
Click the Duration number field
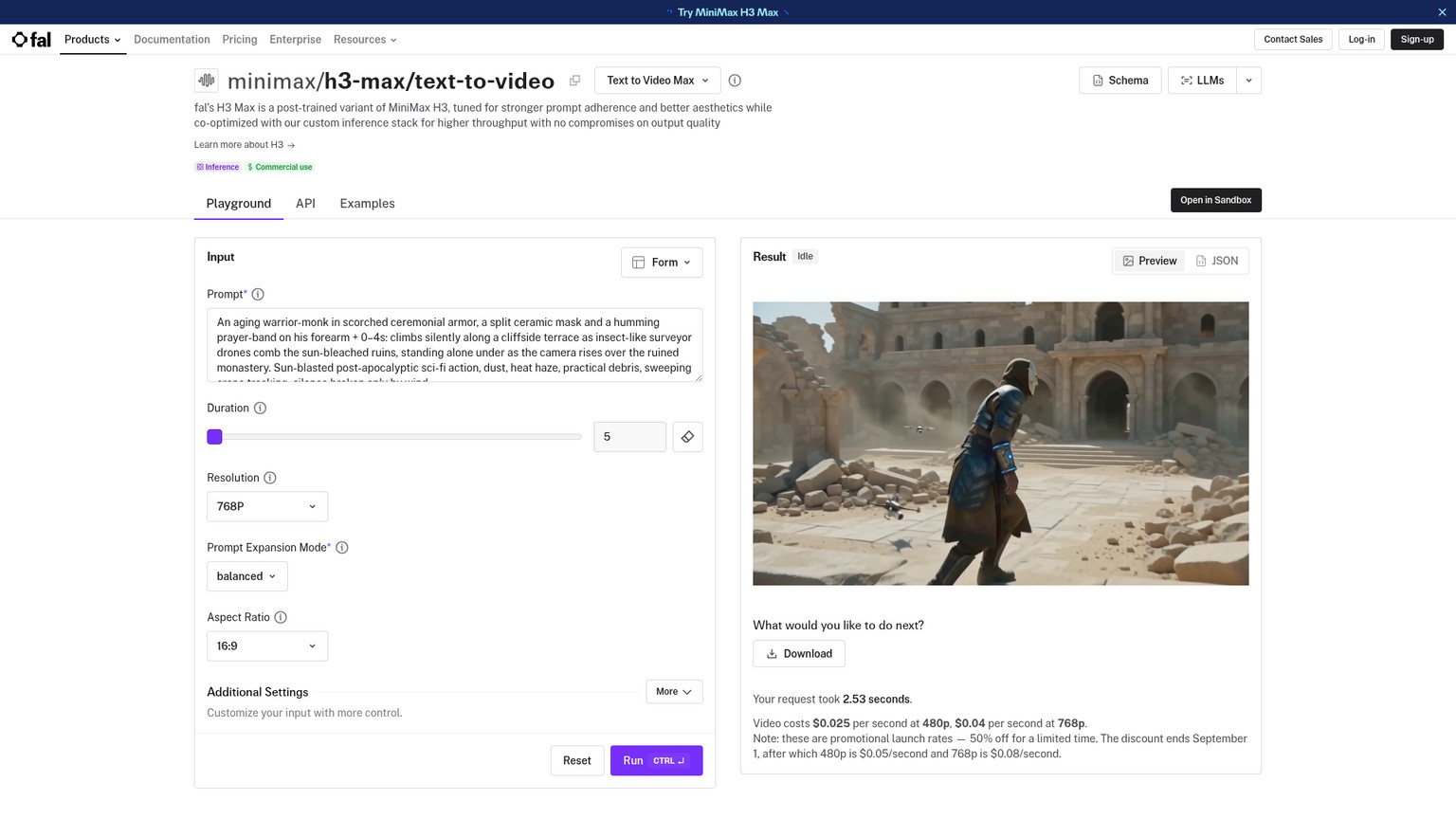click(630, 437)
